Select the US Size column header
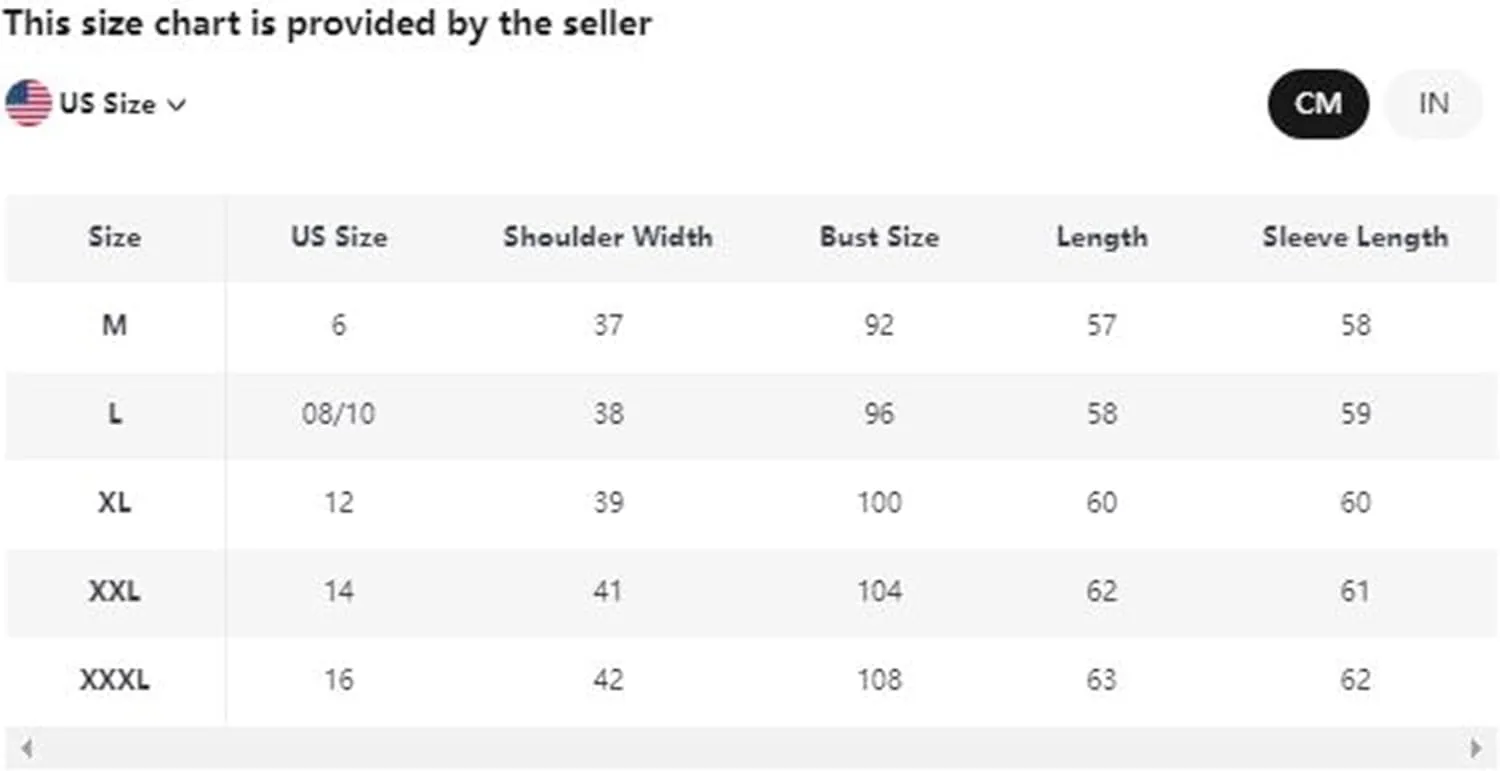The image size is (1500, 771). click(x=339, y=237)
